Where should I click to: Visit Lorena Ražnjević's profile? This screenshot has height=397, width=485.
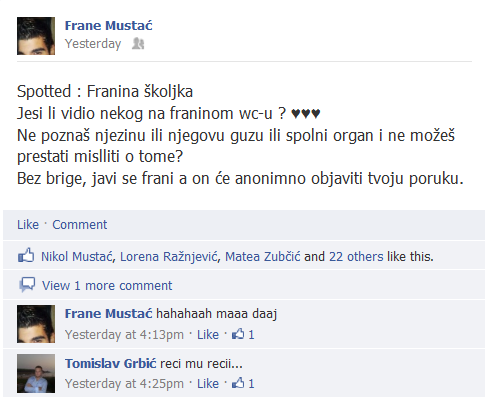tap(168, 257)
